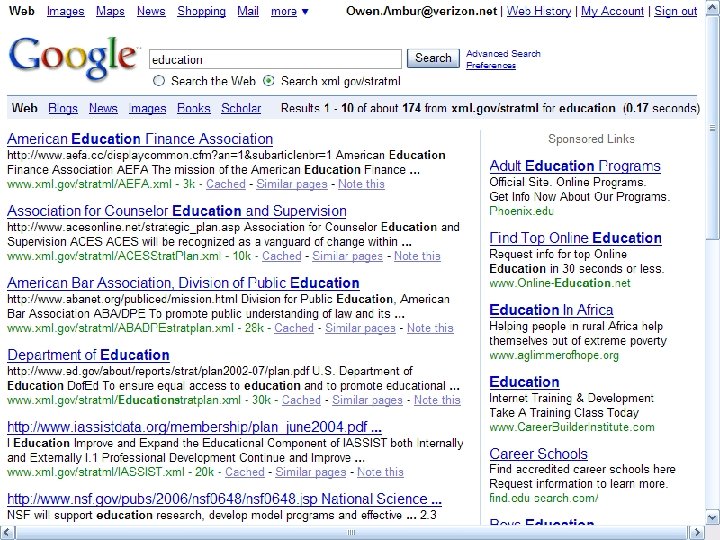Click vertical scrollbar up arrow
This screenshot has width=720, height=540.
click(x=712, y=6)
